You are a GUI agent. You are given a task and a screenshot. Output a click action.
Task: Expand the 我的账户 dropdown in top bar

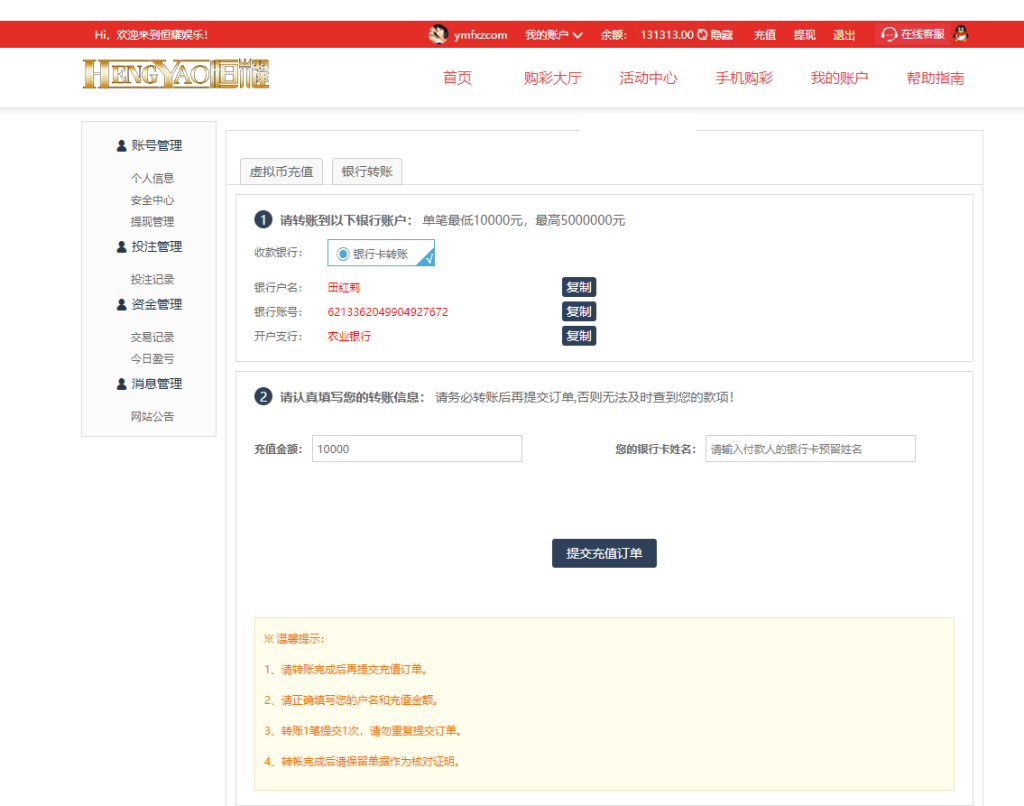point(553,35)
